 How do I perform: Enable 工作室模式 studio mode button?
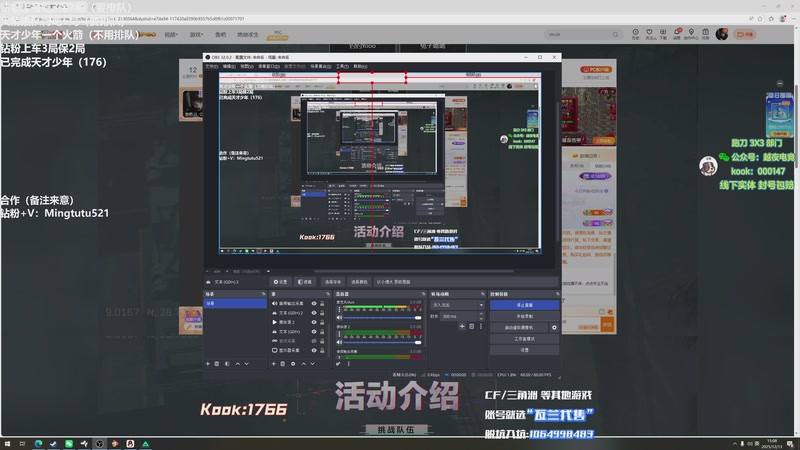[x=524, y=339]
